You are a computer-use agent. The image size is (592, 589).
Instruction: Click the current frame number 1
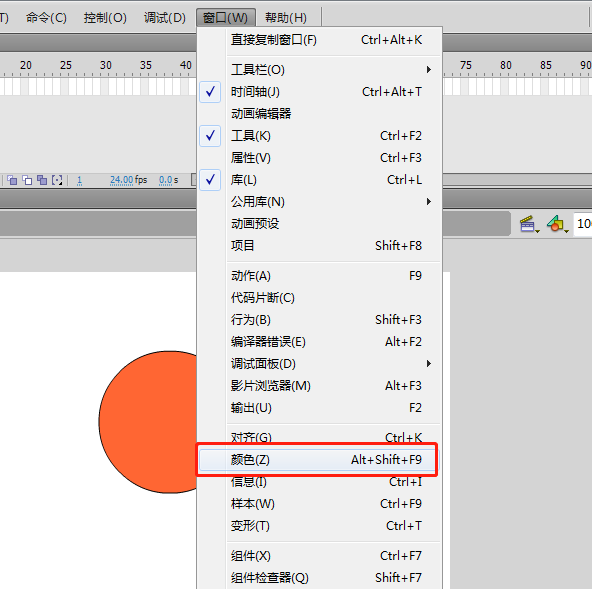pos(79,180)
